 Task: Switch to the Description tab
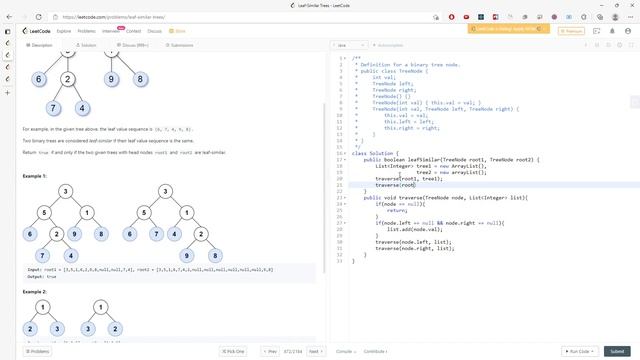(39, 45)
